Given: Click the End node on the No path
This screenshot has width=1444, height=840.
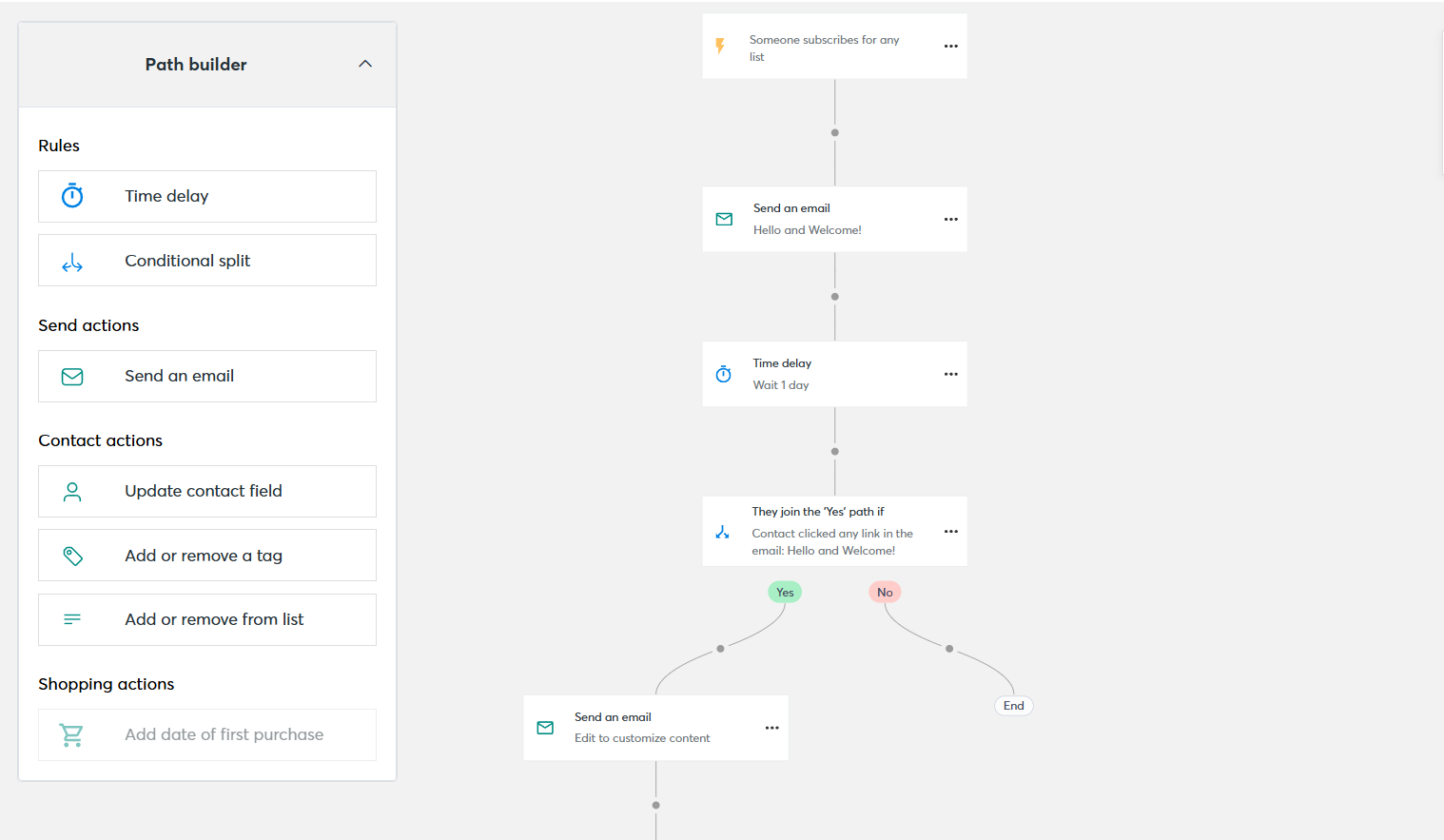Looking at the screenshot, I should pyautogui.click(x=1013, y=705).
